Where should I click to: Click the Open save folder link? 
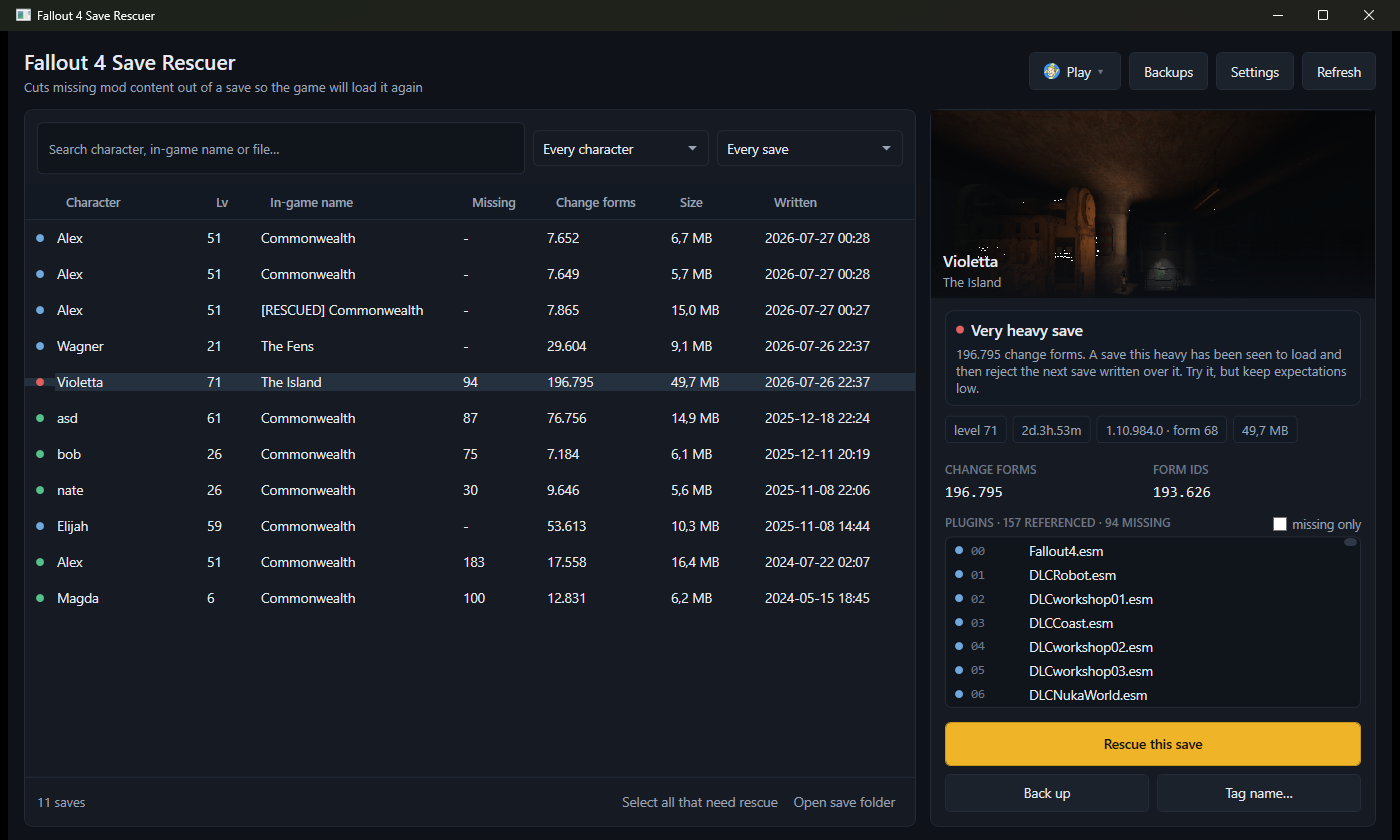(x=845, y=802)
